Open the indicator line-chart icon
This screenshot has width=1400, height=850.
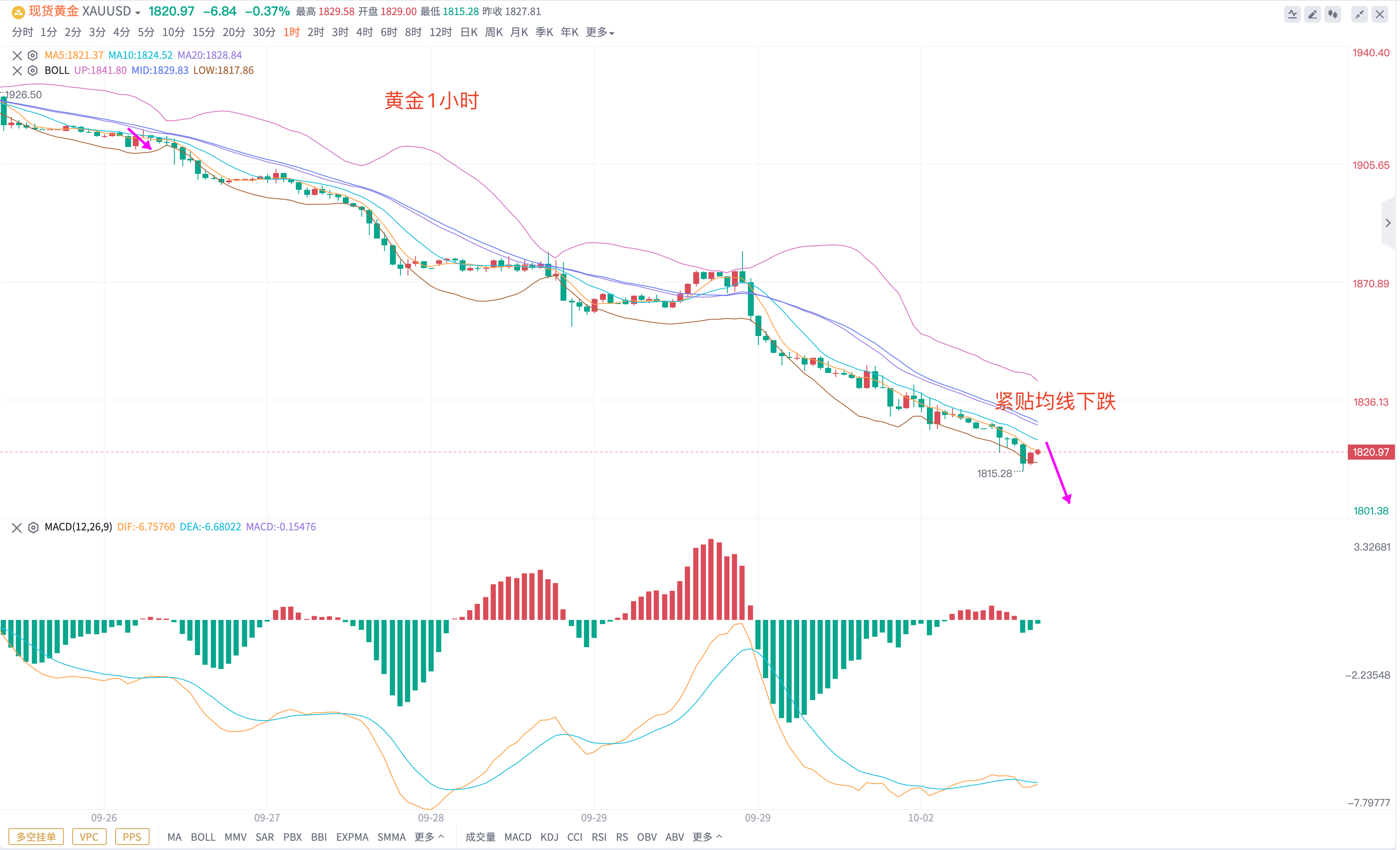pos(1292,14)
